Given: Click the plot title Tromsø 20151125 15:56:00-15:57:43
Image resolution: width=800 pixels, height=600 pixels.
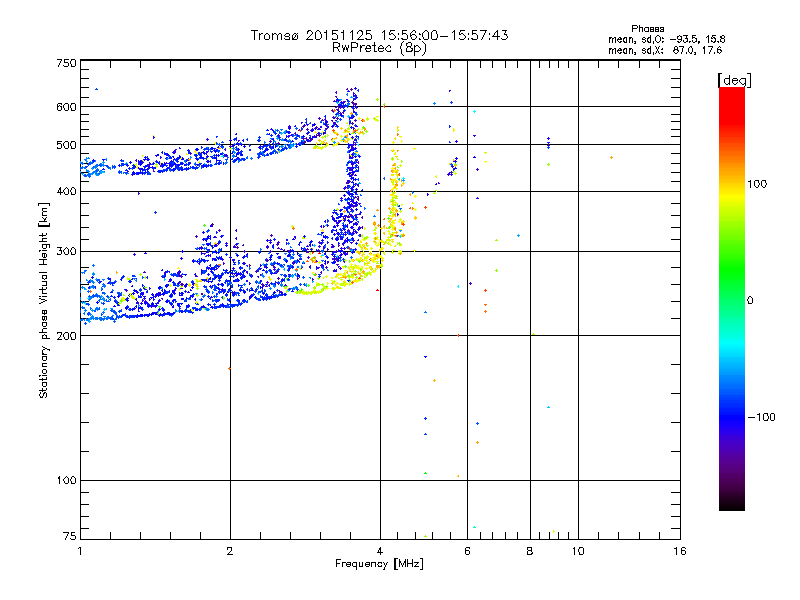Looking at the screenshot, I should [x=379, y=35].
